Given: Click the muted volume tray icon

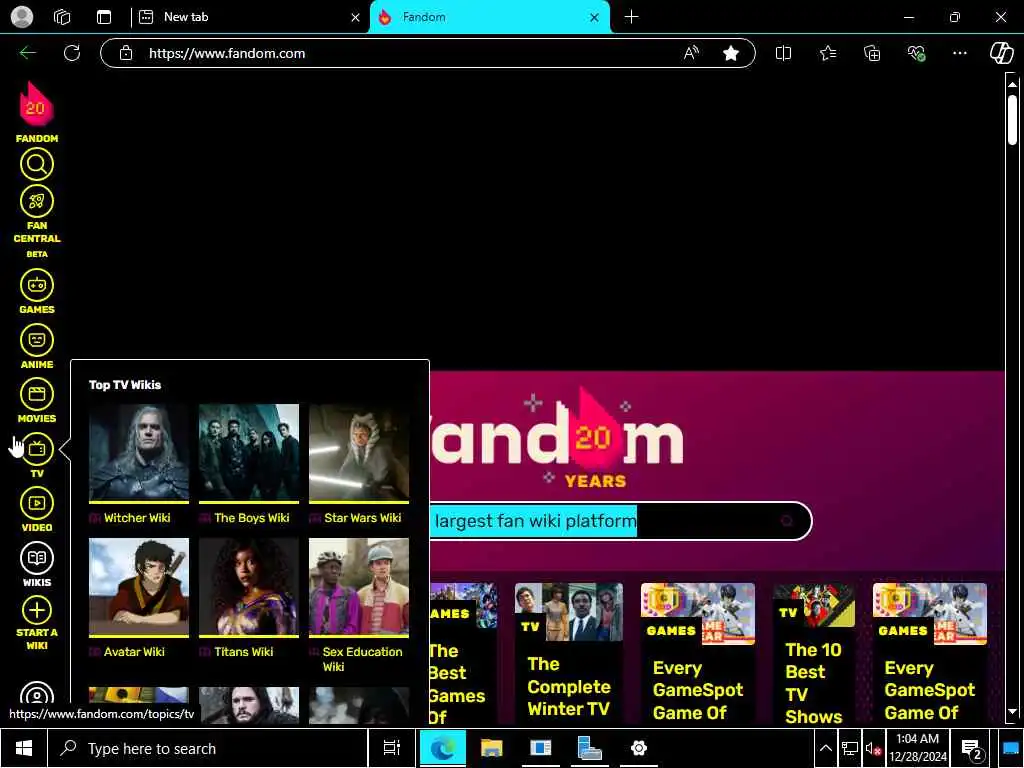Looking at the screenshot, I should (873, 749).
